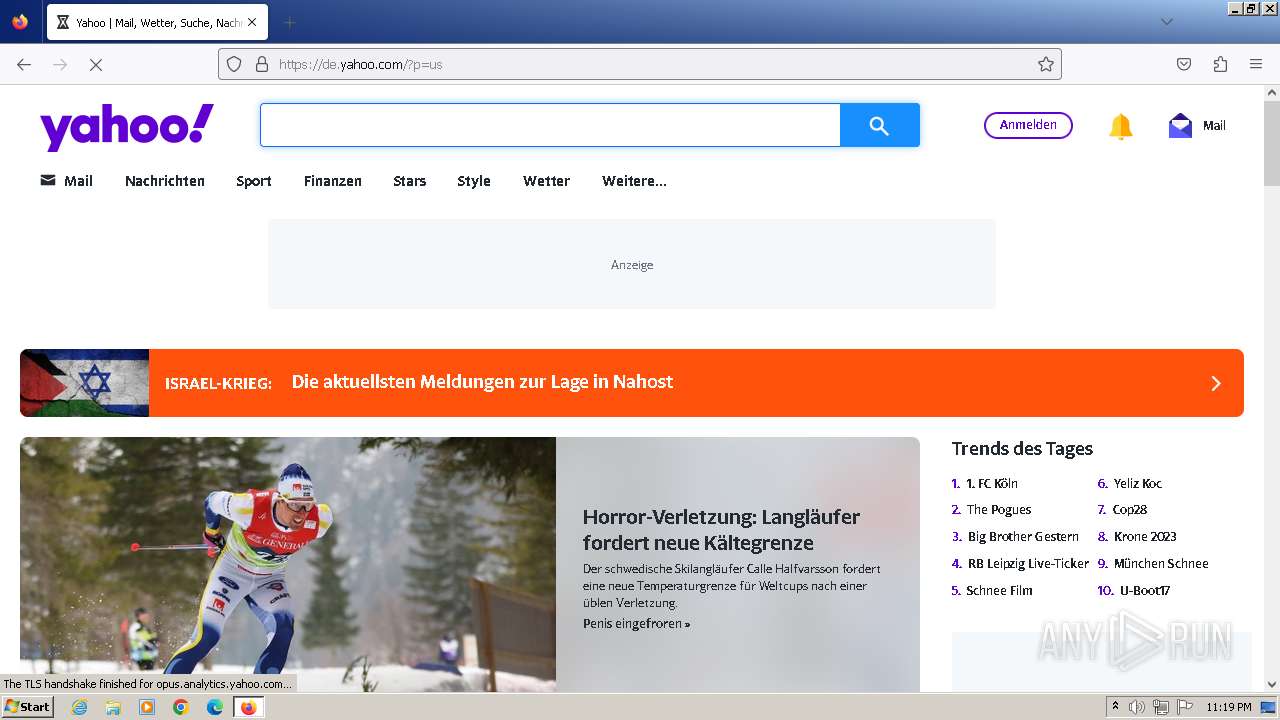Screen dimensions: 1280x720
Task: Open the Save to Pocket icon
Action: (1184, 64)
